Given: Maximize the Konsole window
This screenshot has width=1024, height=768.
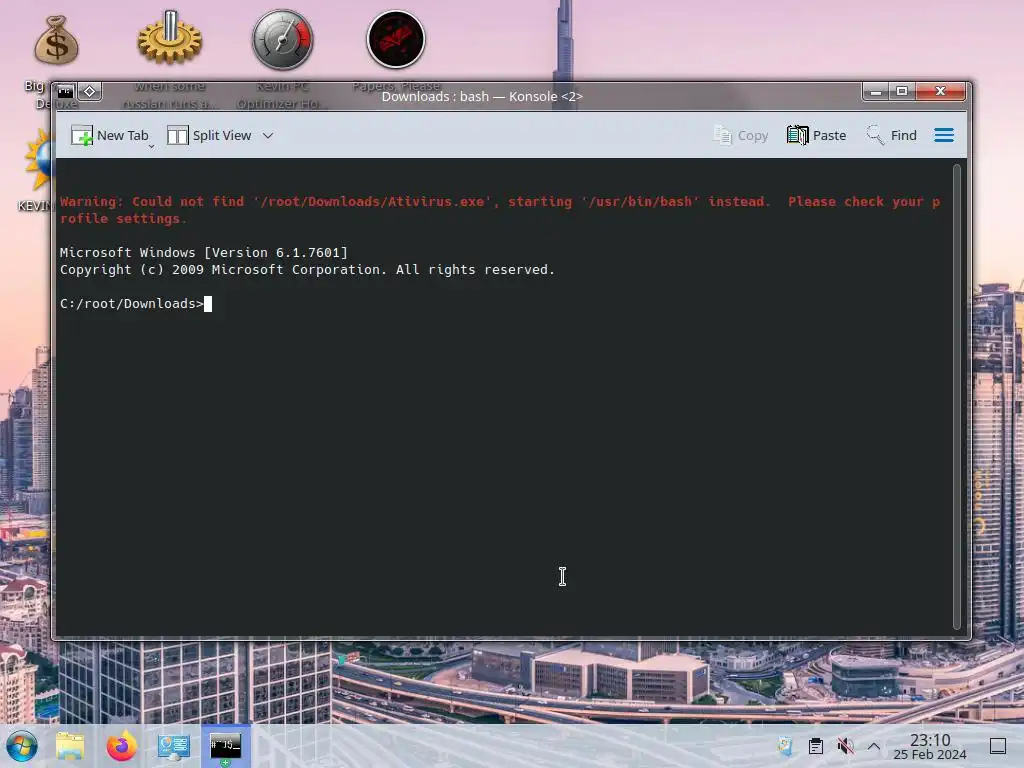Looking at the screenshot, I should pyautogui.click(x=902, y=91).
